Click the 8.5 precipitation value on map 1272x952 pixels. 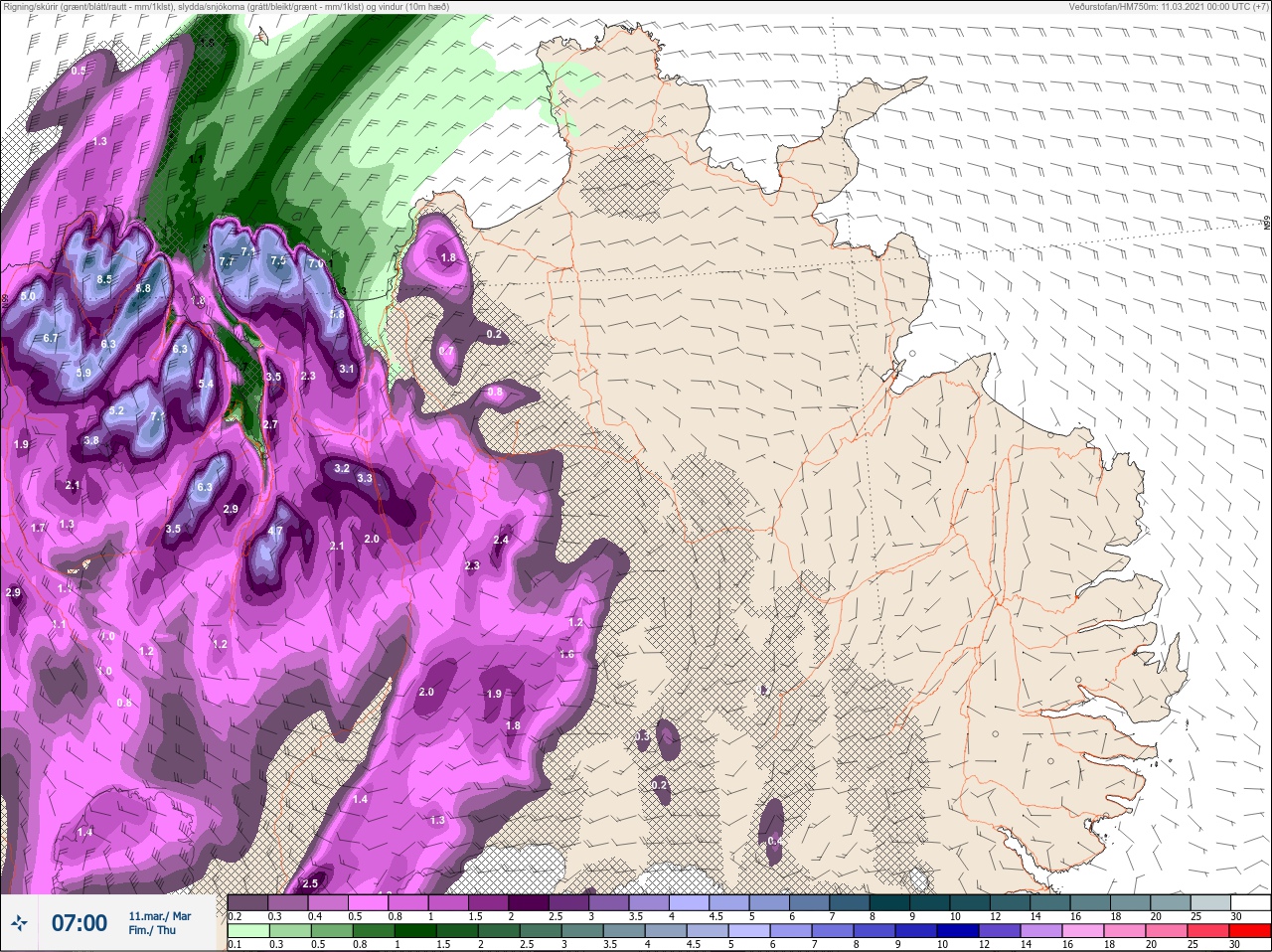[104, 280]
